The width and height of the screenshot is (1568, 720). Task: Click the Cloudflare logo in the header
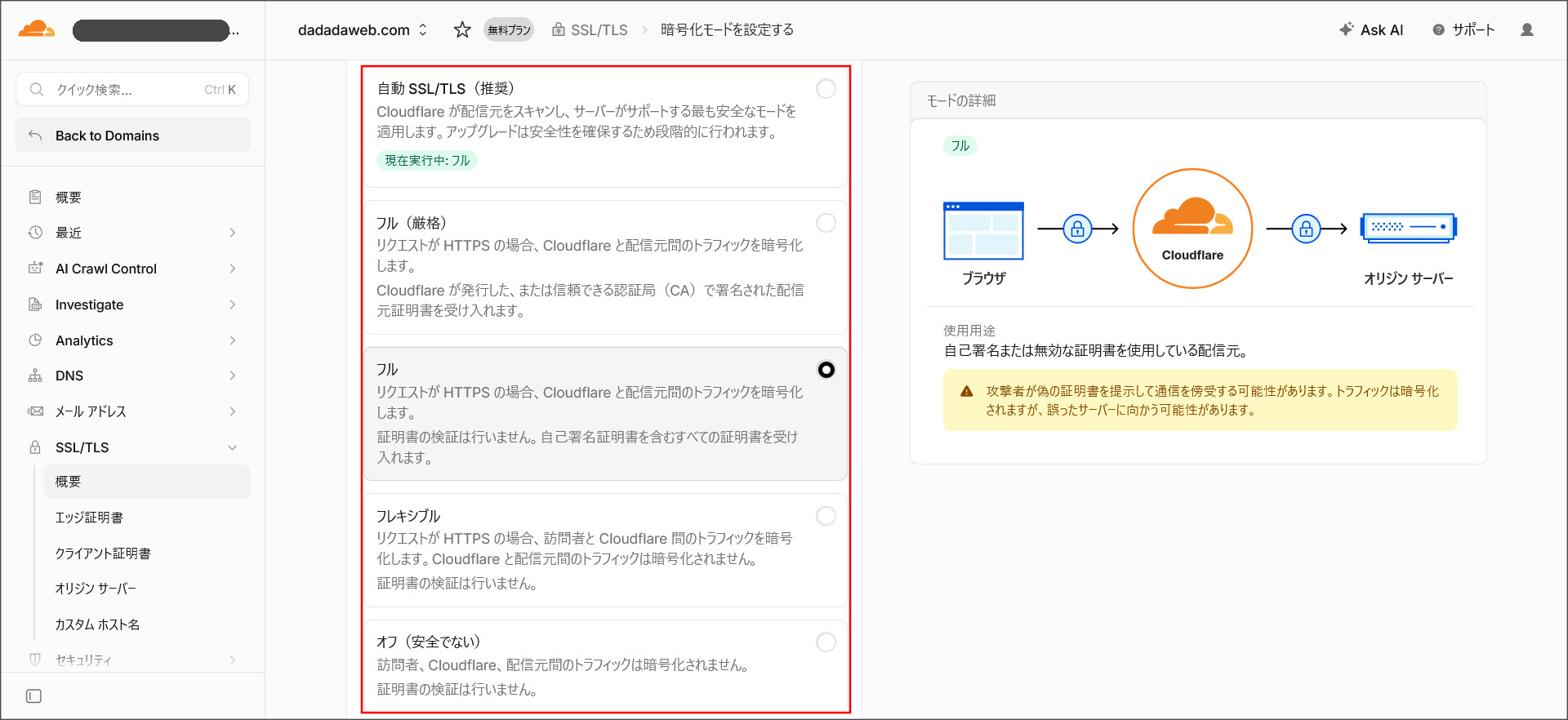tap(37, 30)
